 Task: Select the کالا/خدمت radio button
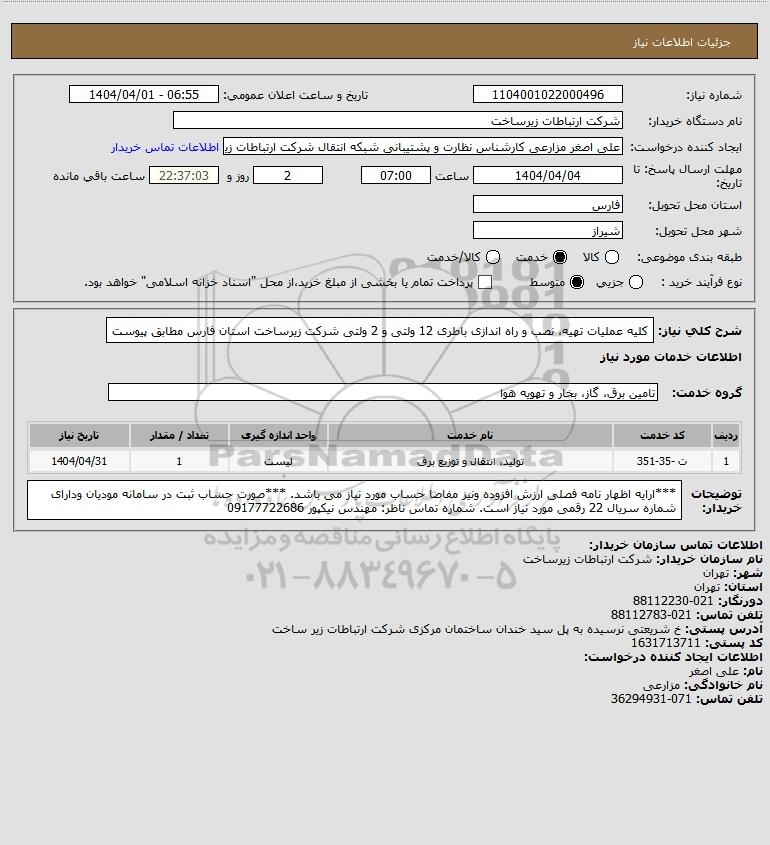pyautogui.click(x=492, y=258)
